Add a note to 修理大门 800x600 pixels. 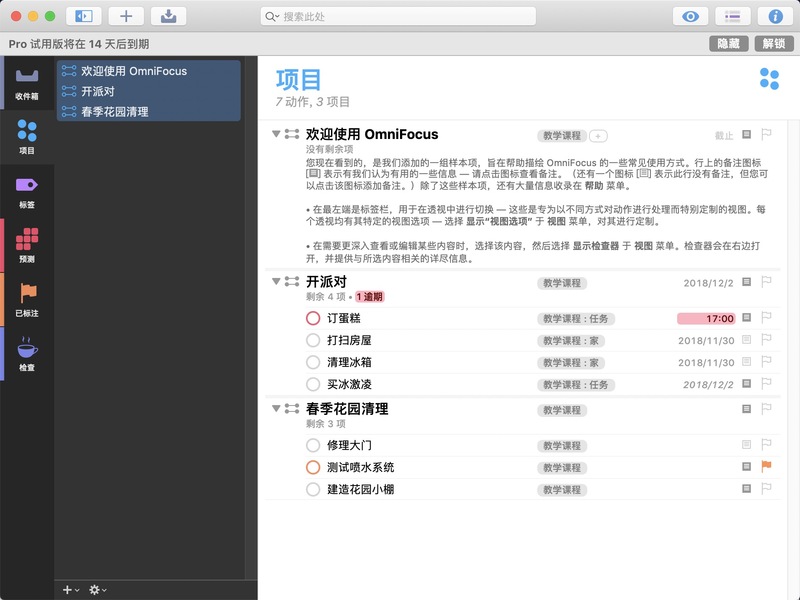(746, 444)
